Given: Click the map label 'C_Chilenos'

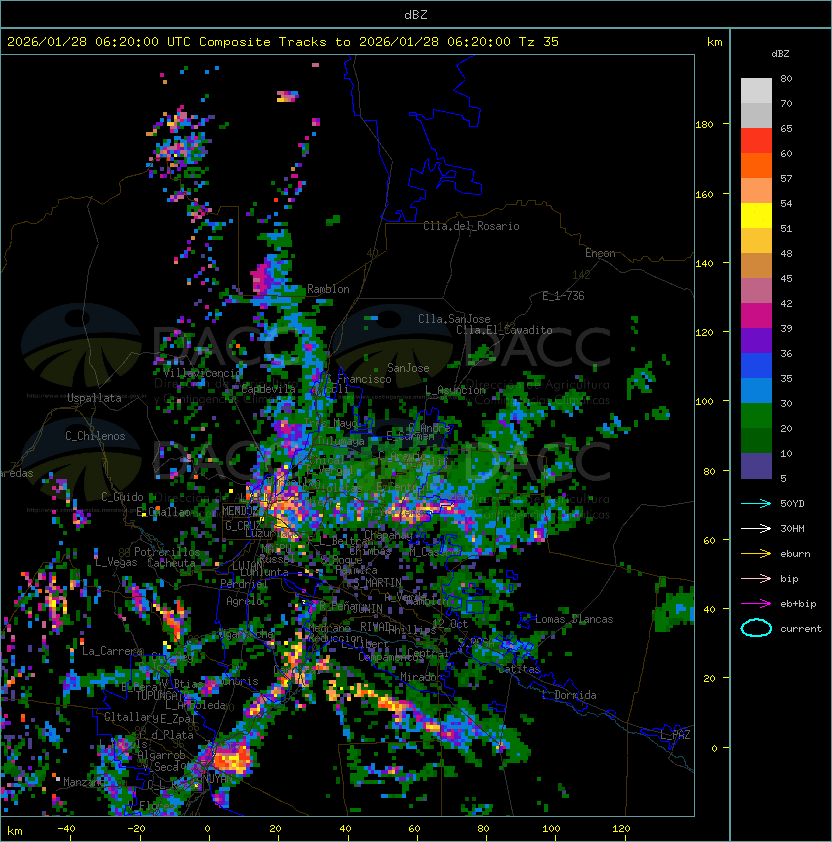Looking at the screenshot, I should 95,436.
